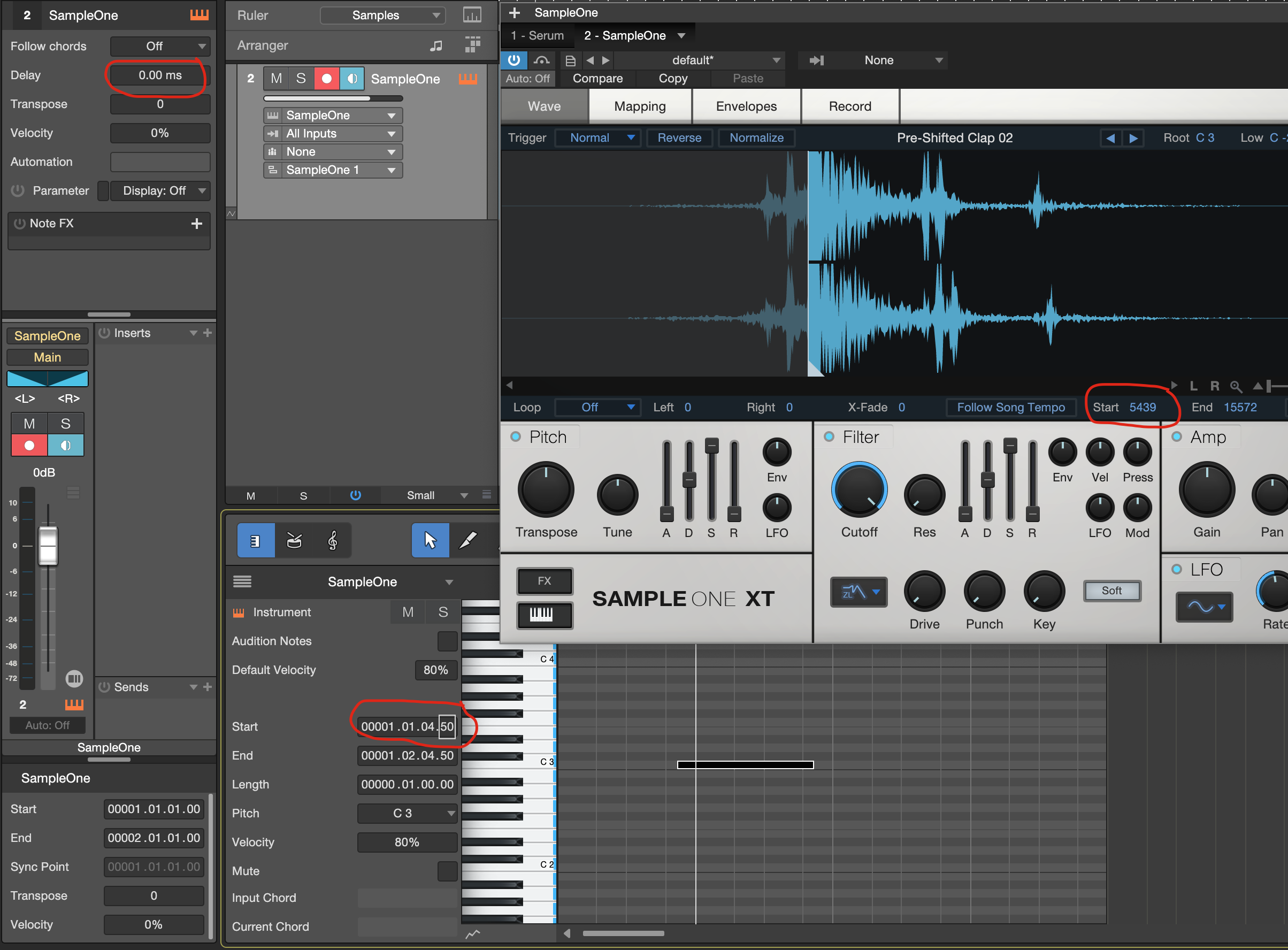Screen dimensions: 1288x950
Task: Switch to the Record tab
Action: pos(850,106)
